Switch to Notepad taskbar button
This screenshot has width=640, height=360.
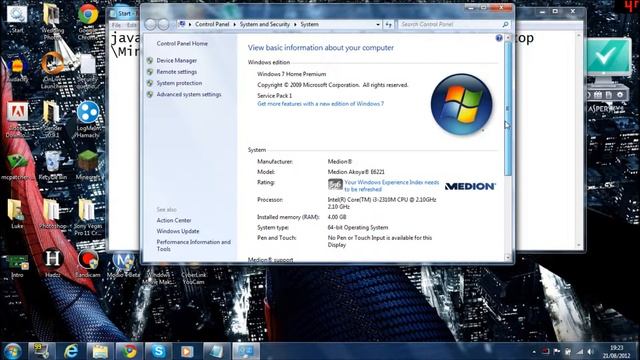pyautogui.click(x=217, y=351)
